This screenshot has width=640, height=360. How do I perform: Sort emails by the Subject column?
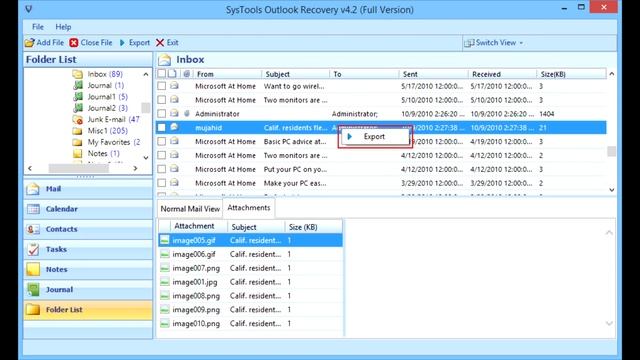(296, 74)
